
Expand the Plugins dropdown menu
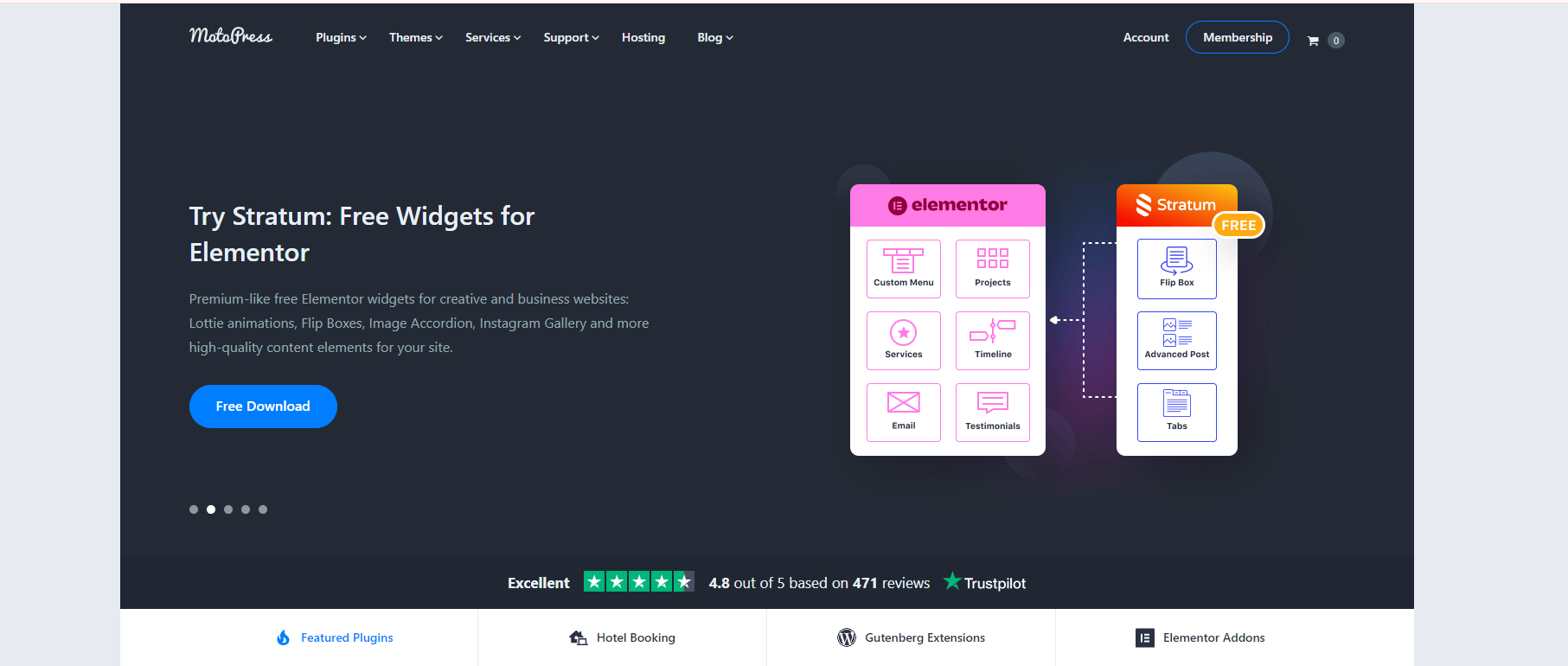(341, 37)
